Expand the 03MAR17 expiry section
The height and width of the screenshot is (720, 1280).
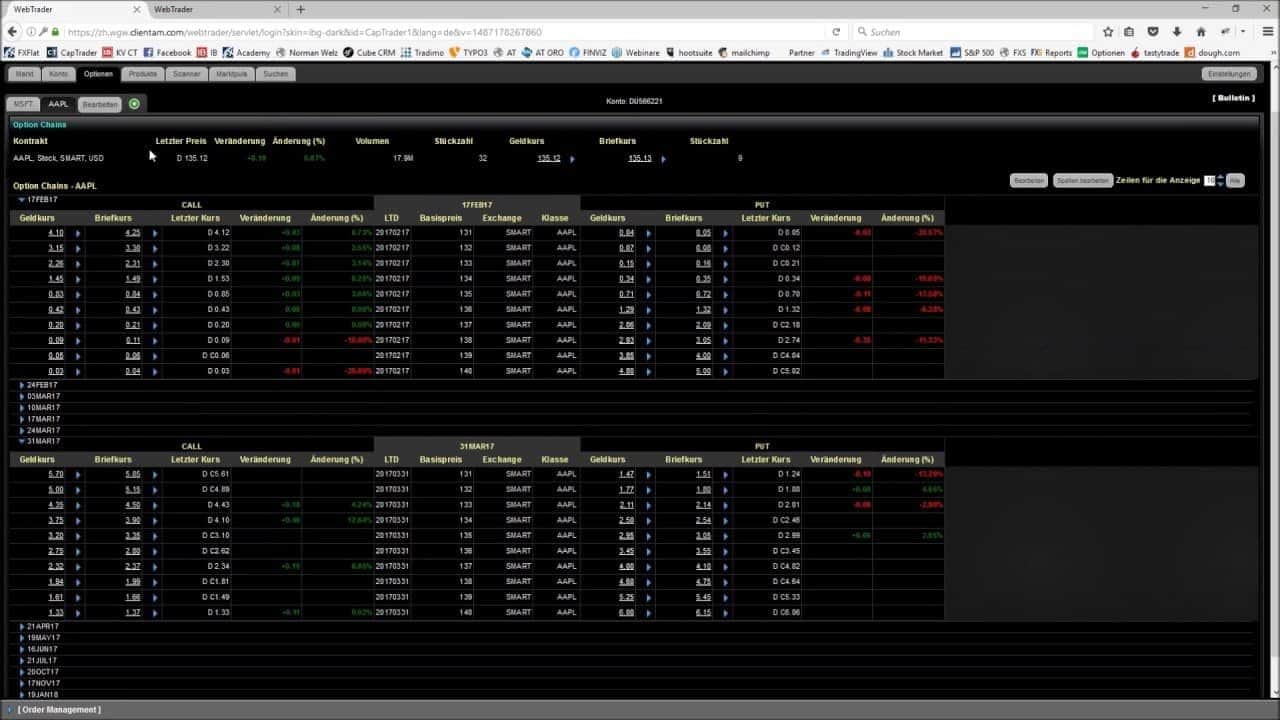pyautogui.click(x=22, y=397)
